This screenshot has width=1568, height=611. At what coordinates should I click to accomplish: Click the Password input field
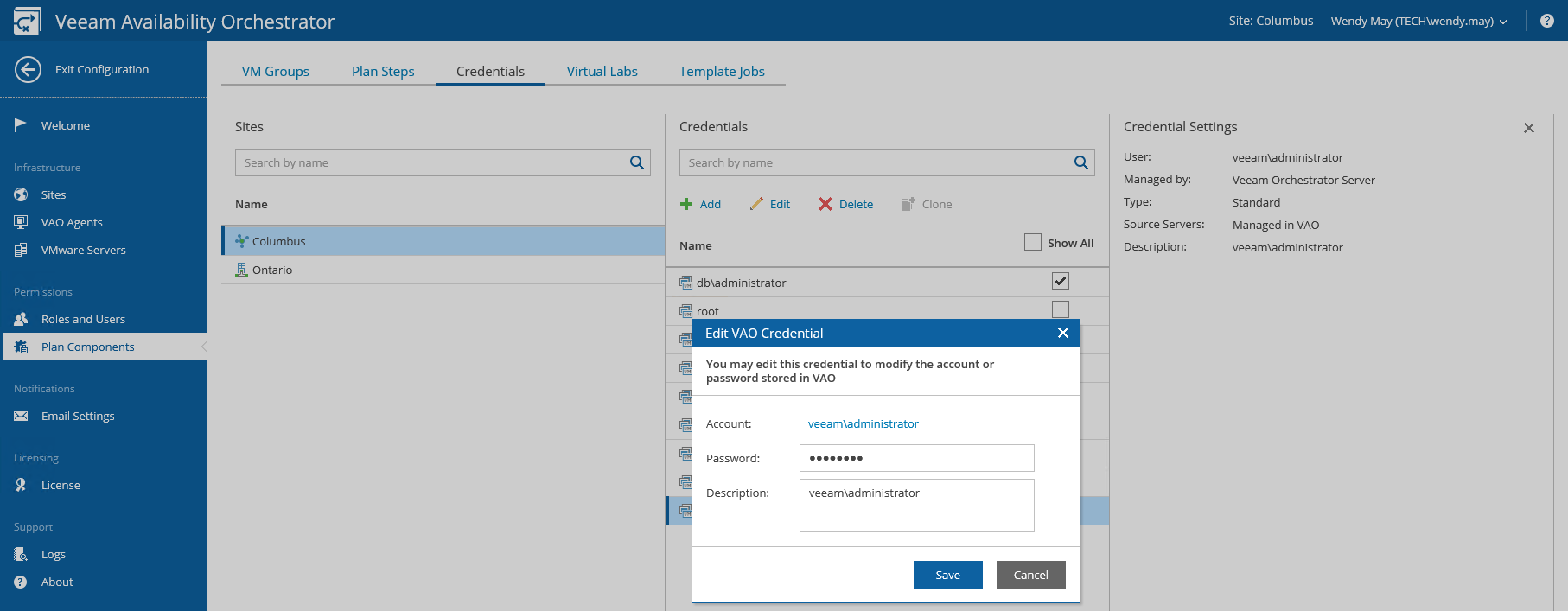pos(917,458)
